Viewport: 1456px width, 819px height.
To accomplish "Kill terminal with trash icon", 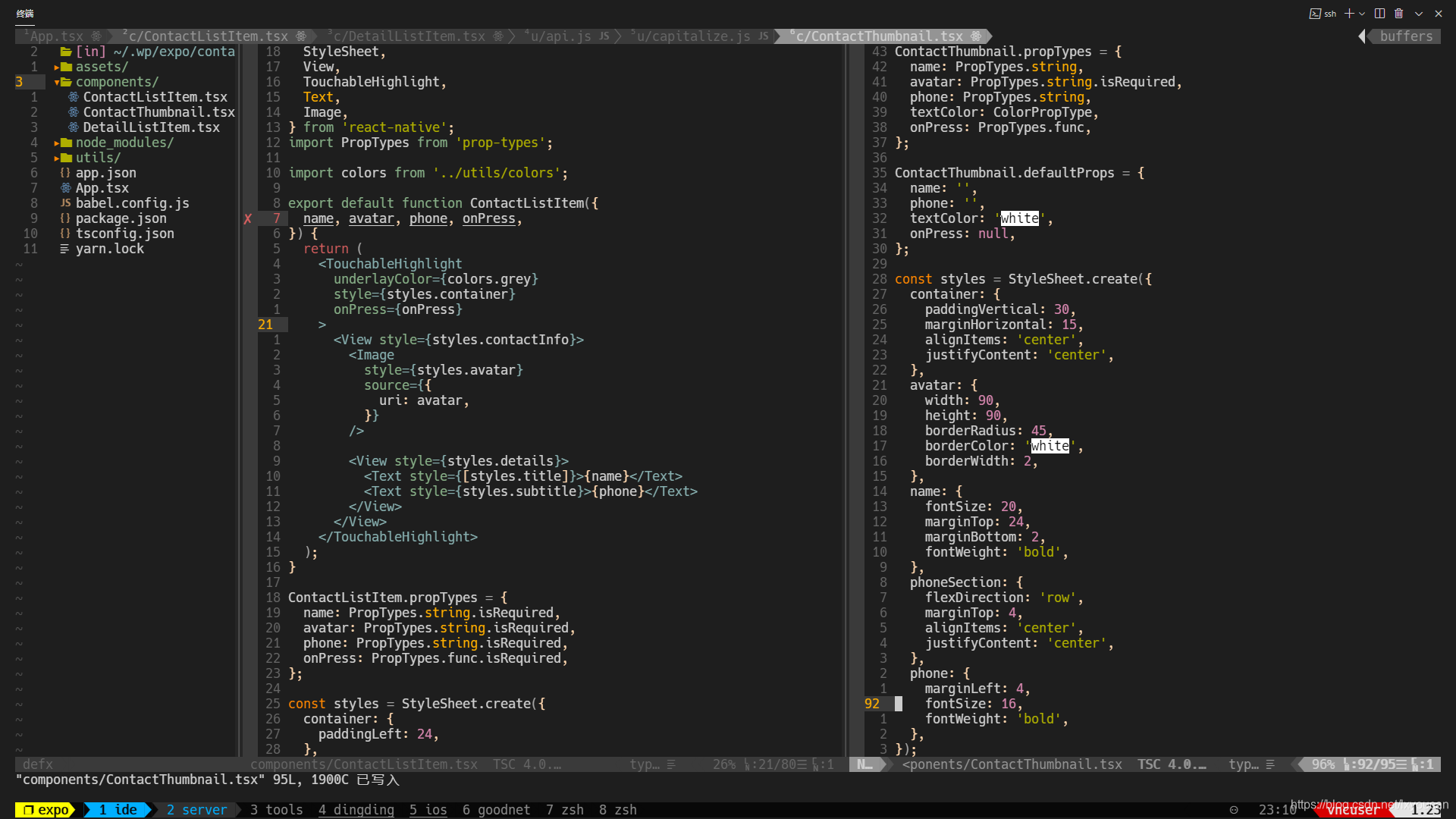I will click(1399, 14).
